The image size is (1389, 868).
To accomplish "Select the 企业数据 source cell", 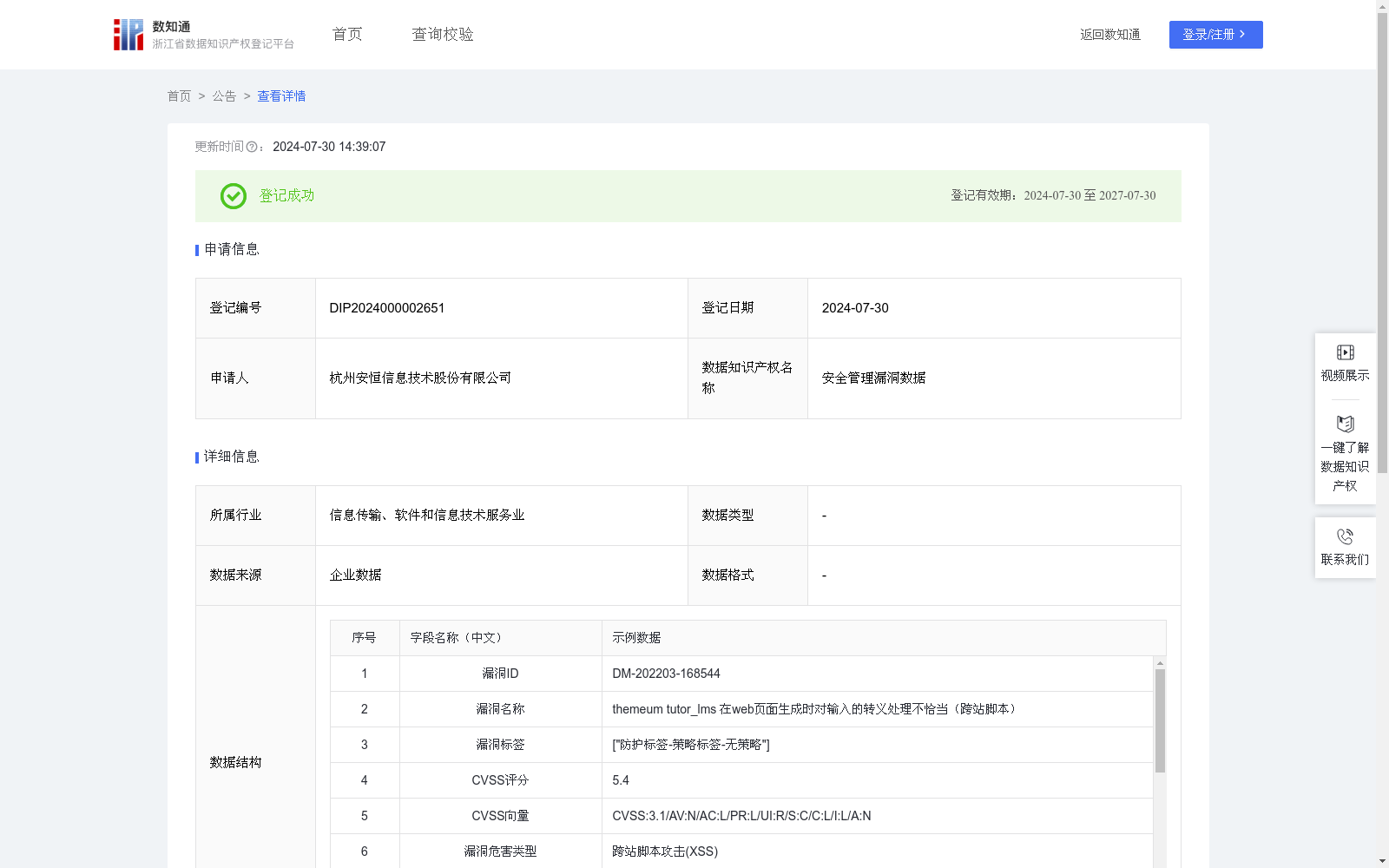I will tap(502, 575).
